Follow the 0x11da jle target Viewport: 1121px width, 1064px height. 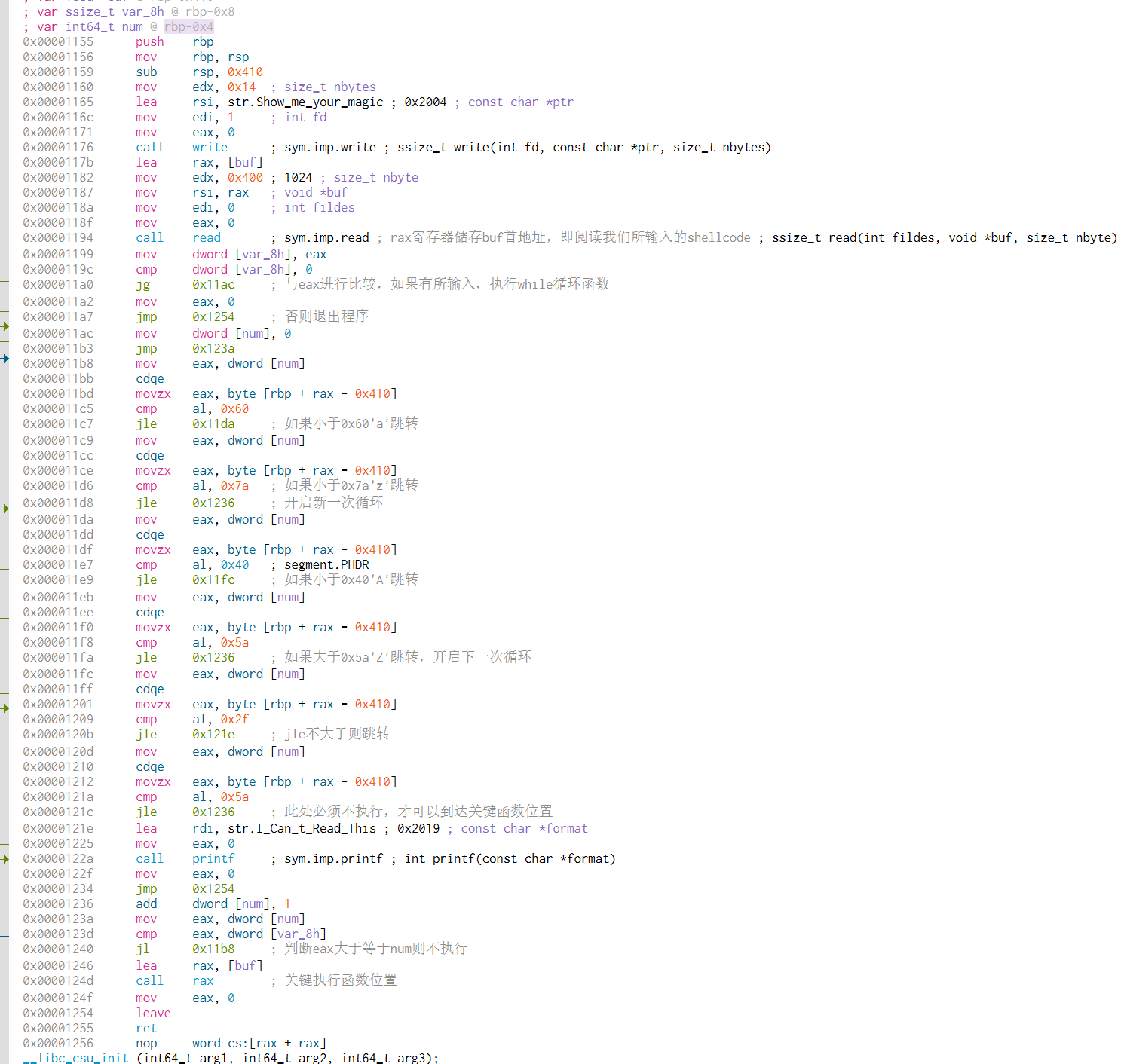click(213, 424)
